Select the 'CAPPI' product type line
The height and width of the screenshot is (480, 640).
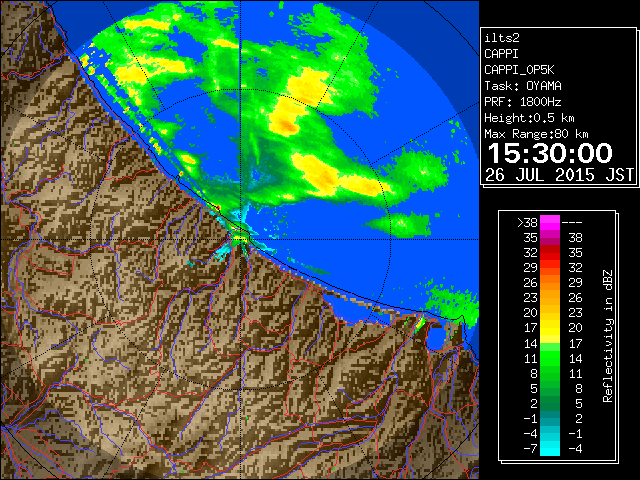(501, 54)
